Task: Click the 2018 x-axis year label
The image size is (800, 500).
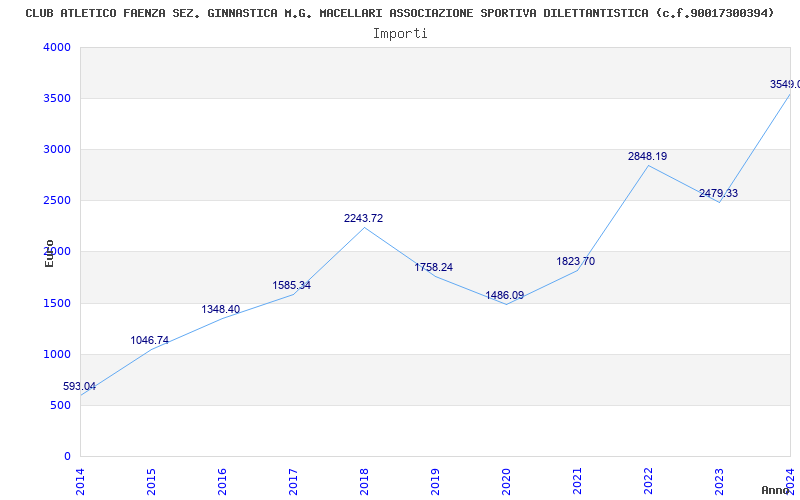Action: (x=364, y=481)
